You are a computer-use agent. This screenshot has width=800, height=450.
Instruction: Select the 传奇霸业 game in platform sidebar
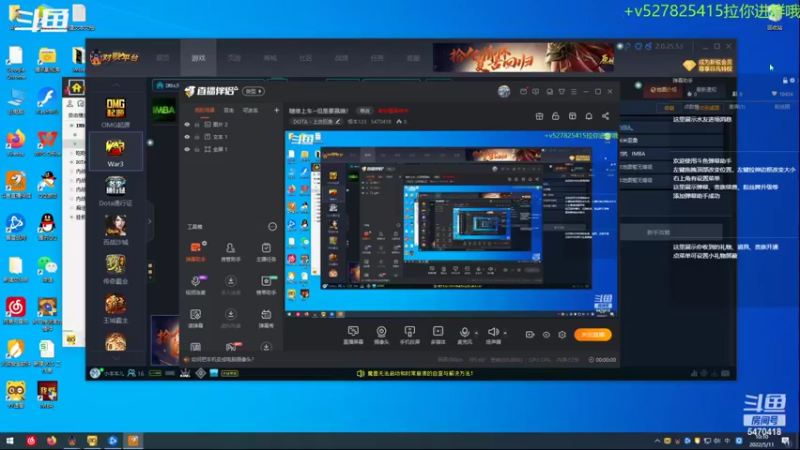(x=115, y=269)
